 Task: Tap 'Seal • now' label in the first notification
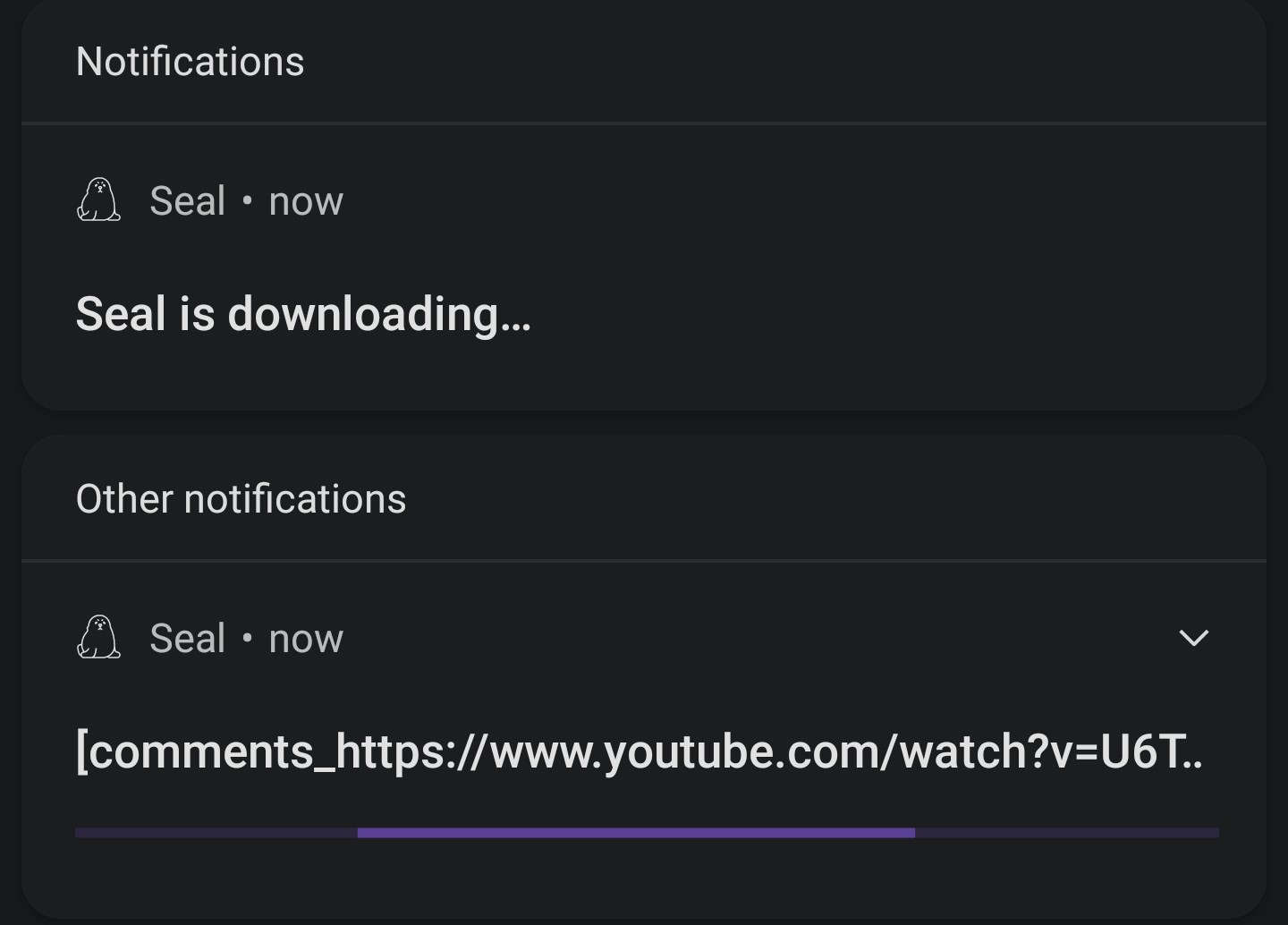tap(247, 199)
